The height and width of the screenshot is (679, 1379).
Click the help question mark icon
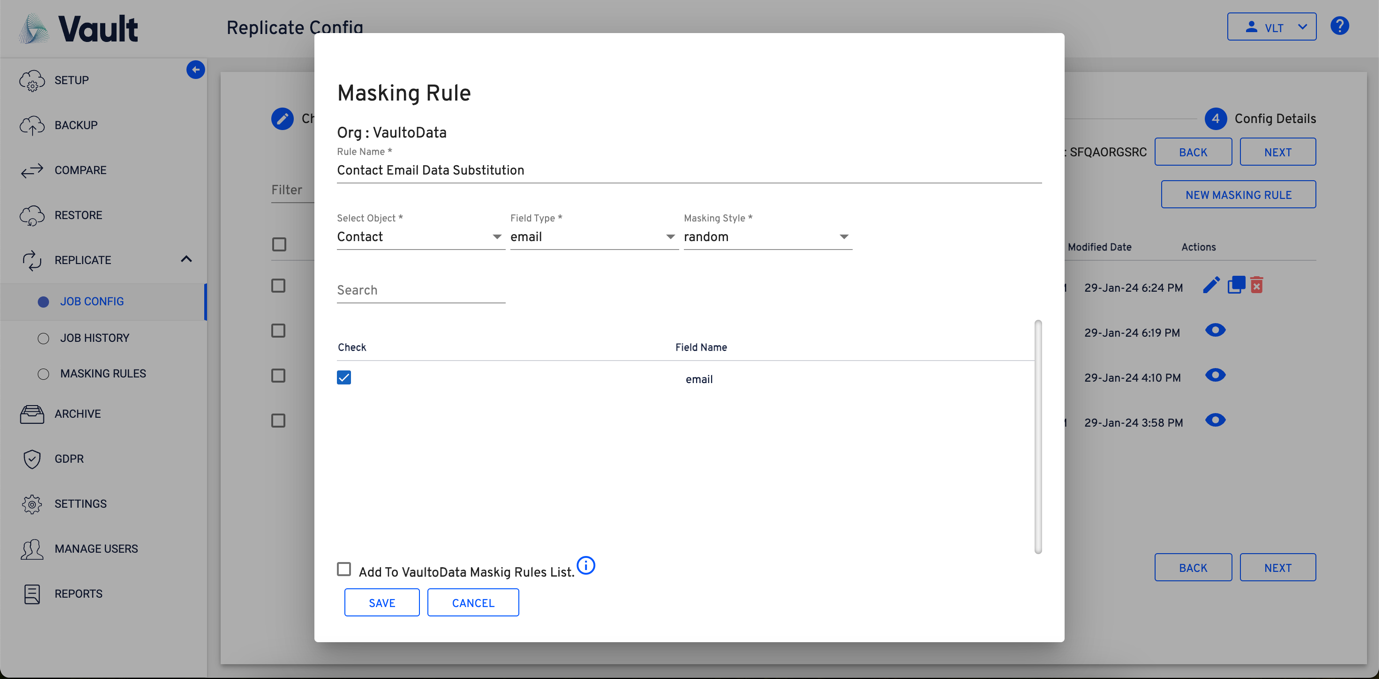click(1339, 27)
